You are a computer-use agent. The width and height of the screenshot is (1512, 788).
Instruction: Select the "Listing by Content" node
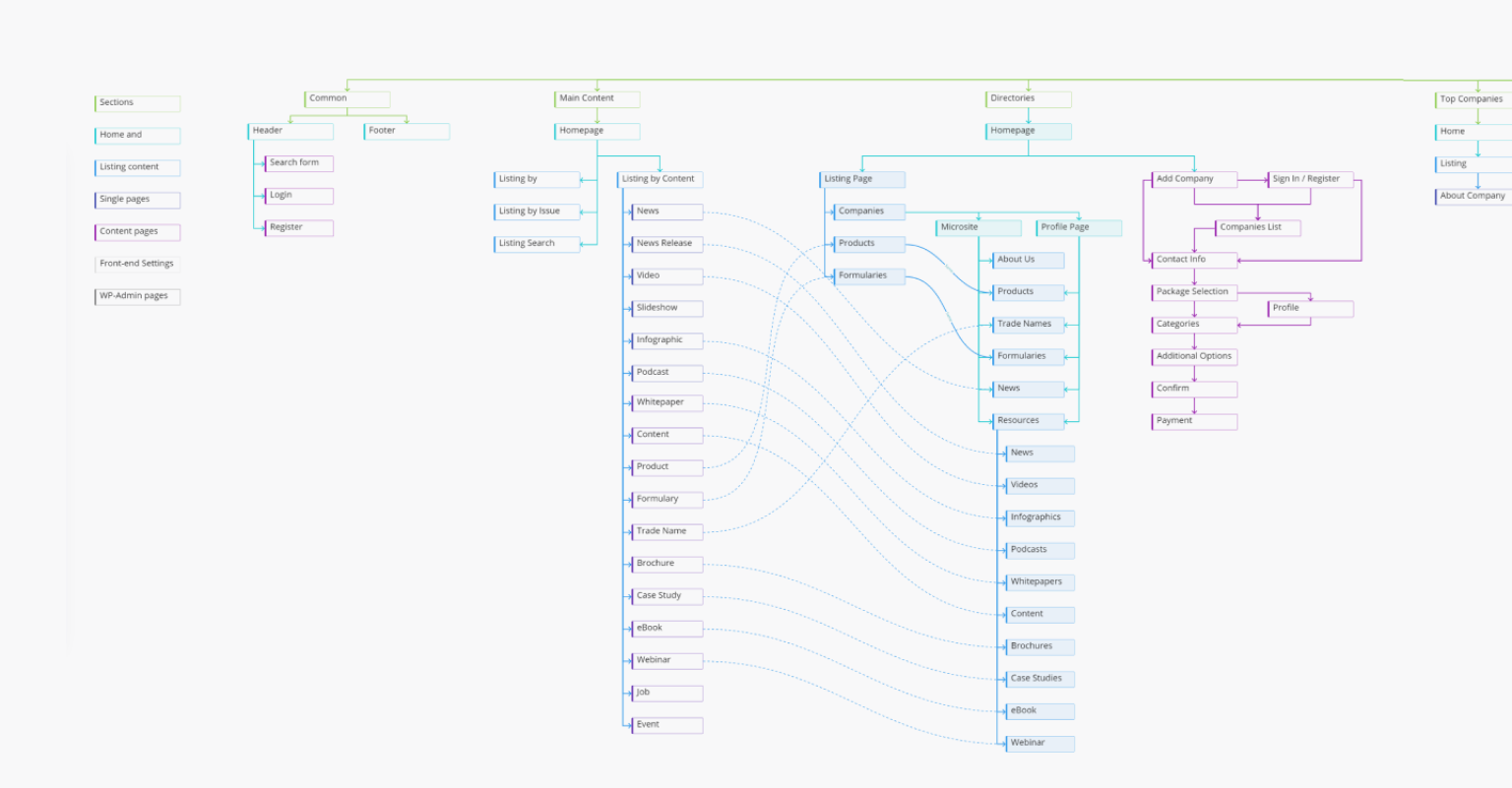tap(661, 179)
